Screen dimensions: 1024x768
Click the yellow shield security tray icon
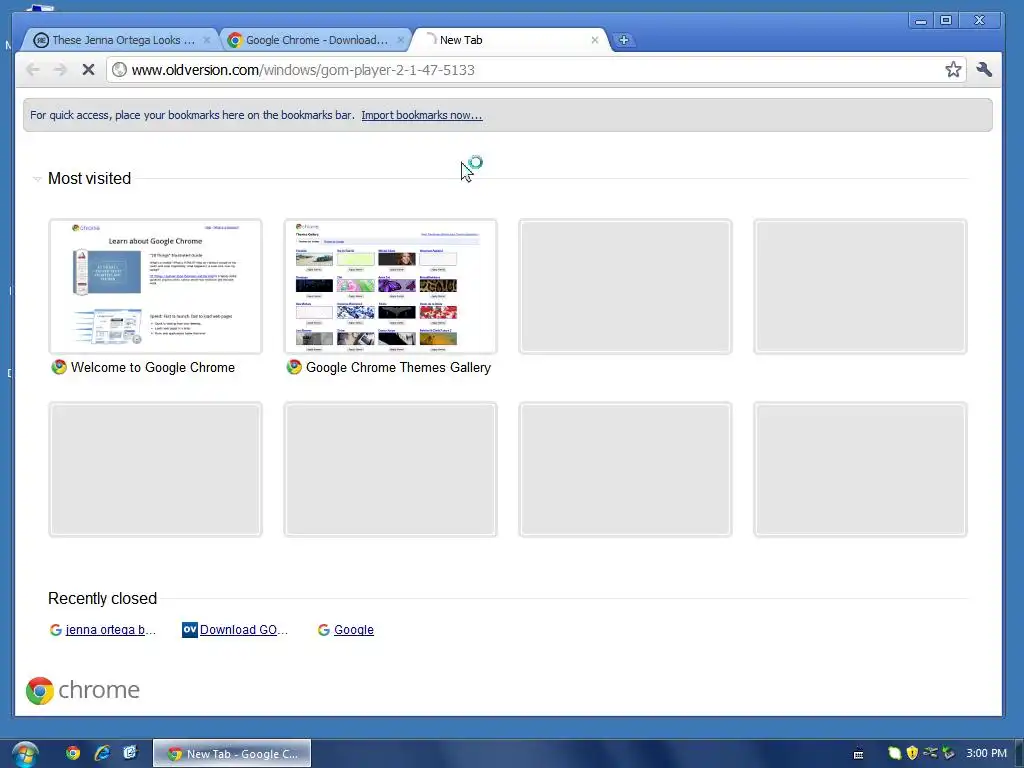click(912, 753)
